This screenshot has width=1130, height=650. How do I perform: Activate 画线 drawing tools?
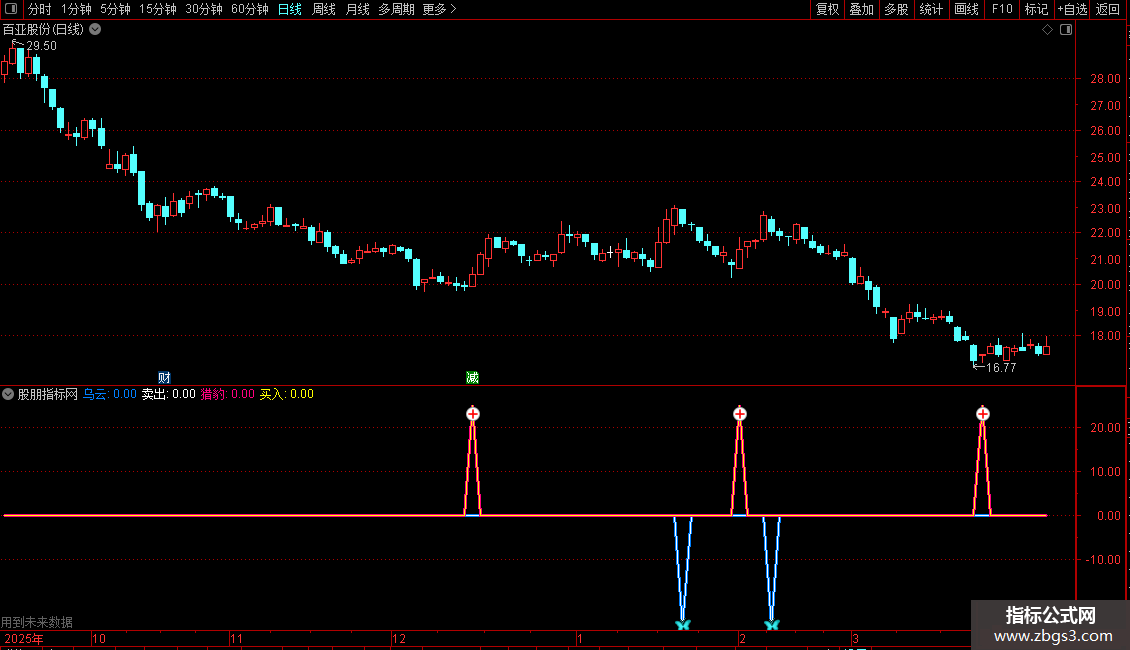[x=966, y=9]
